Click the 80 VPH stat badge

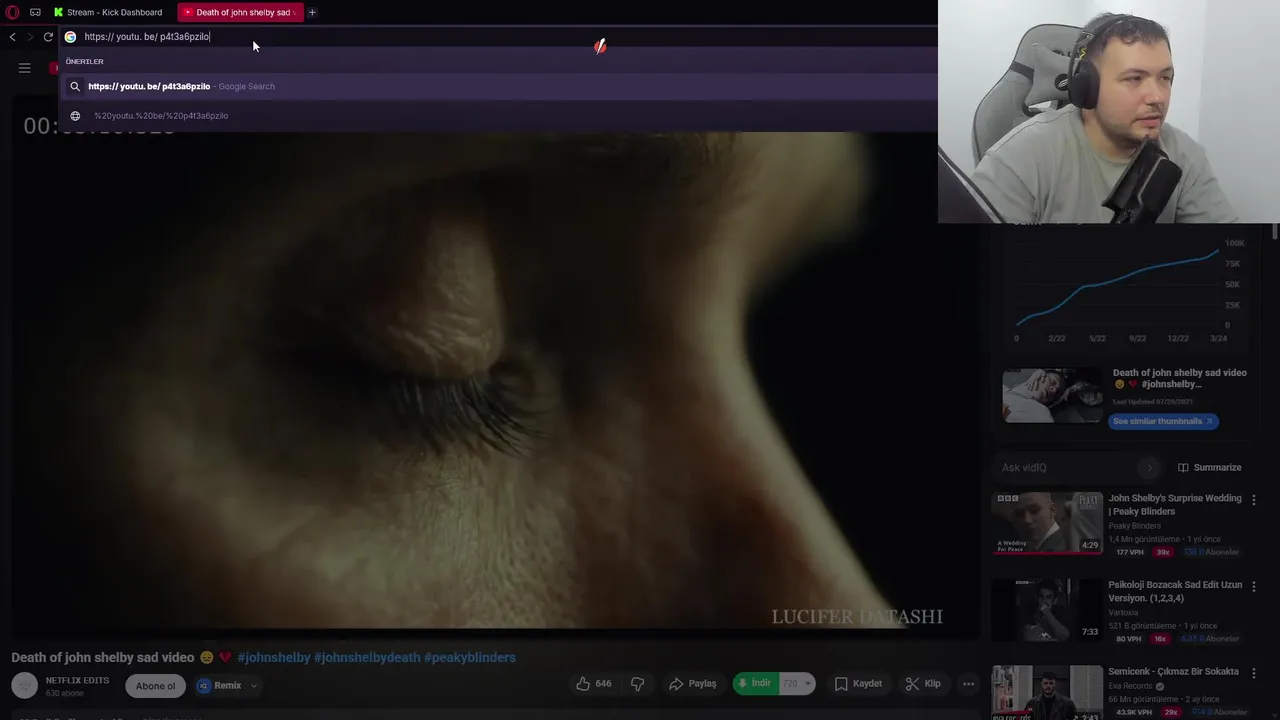pos(1128,639)
